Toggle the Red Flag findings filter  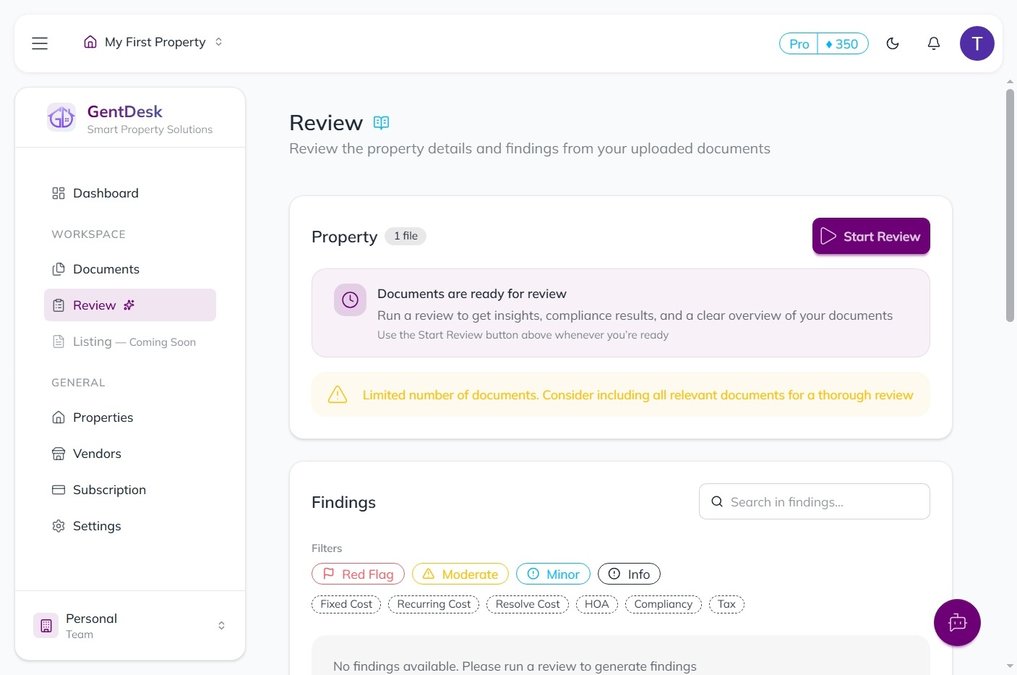(x=357, y=573)
